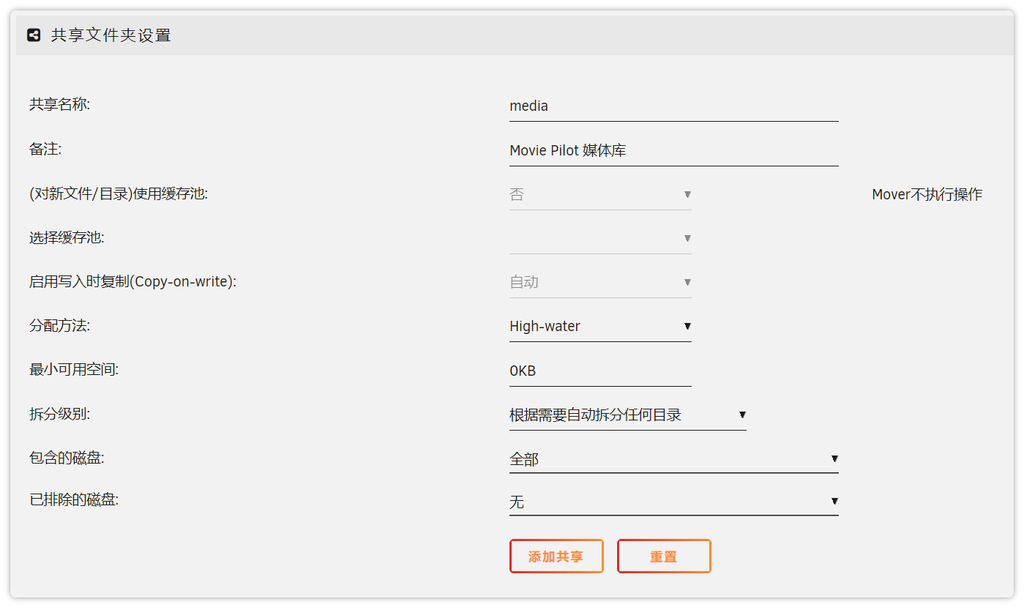
Task: Open the 使用缓存池 dropdown showing 否
Action: pyautogui.click(x=600, y=195)
